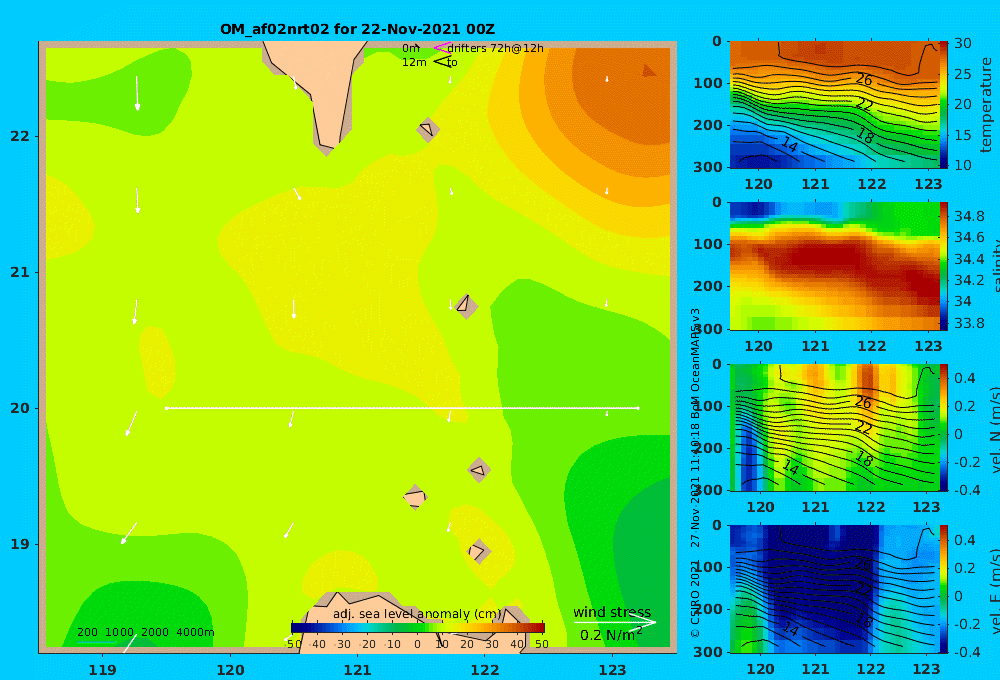Image resolution: width=1000 pixels, height=680 pixels.
Task: Select the '12m' legend label
Action: [414, 62]
